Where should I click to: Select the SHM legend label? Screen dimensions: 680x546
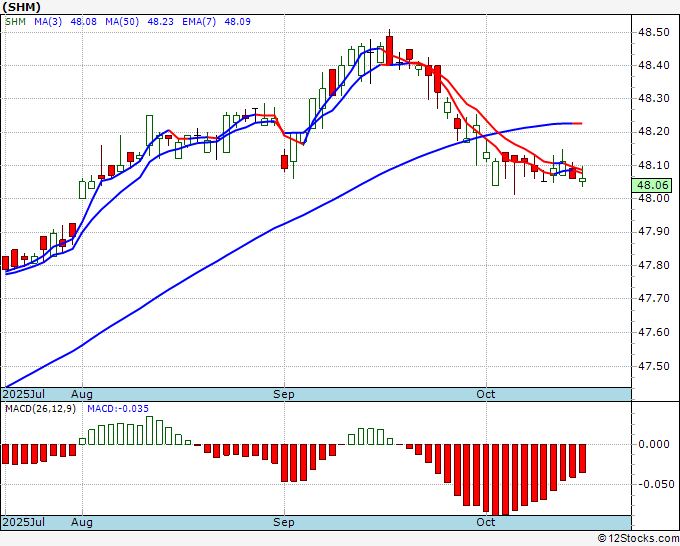(16, 21)
